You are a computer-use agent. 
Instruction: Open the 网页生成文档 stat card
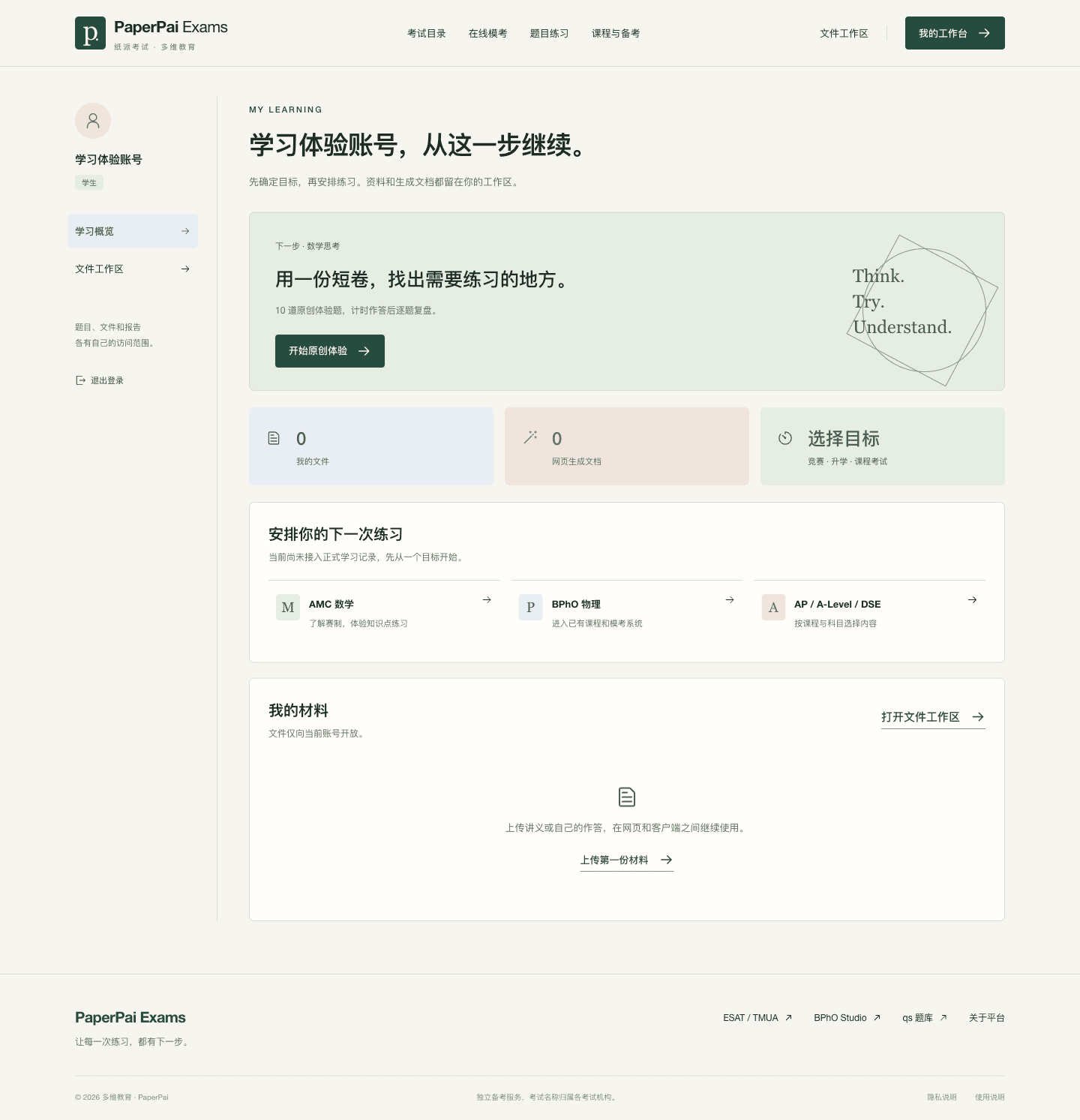[x=627, y=446]
